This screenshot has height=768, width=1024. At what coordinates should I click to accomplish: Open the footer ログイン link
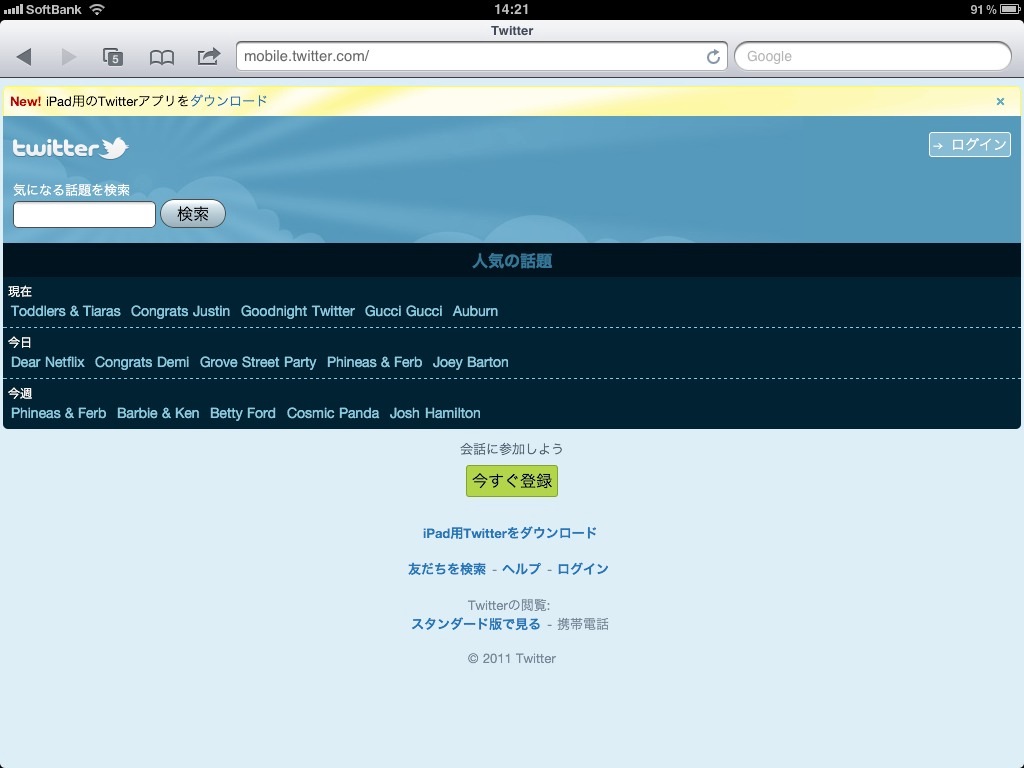click(x=583, y=569)
